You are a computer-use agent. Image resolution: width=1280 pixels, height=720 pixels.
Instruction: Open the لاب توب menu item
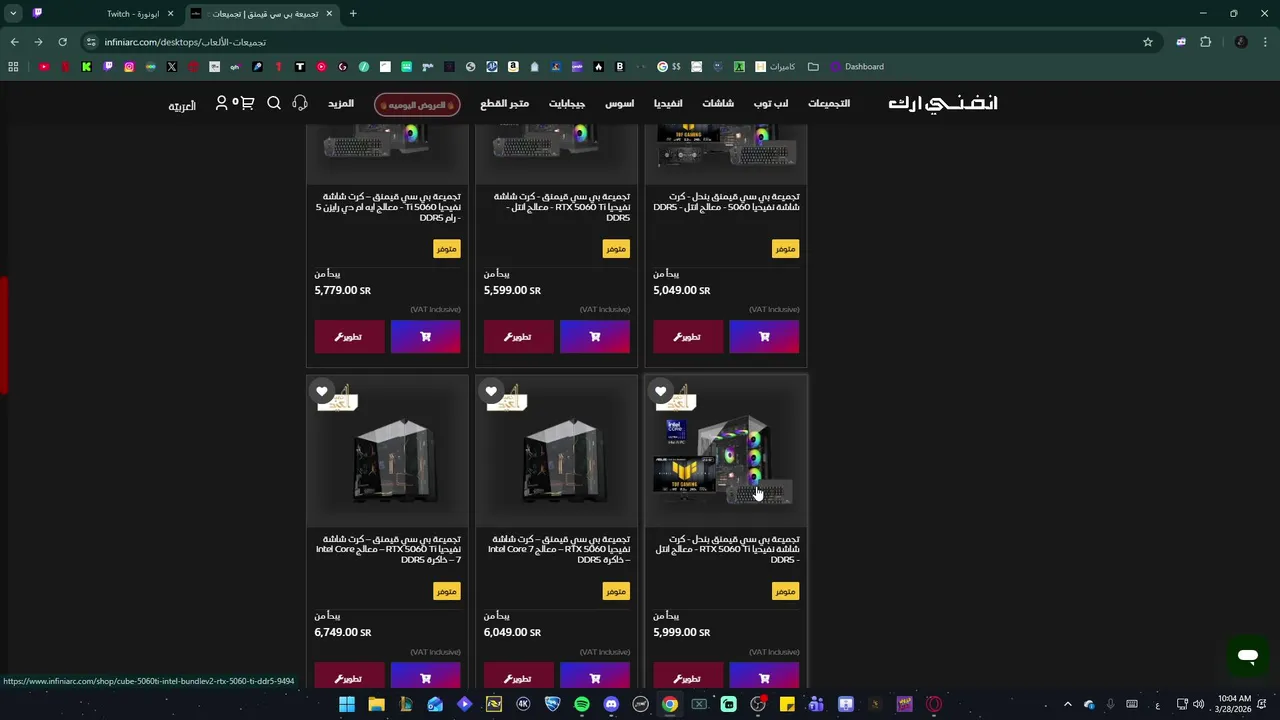coord(771,104)
